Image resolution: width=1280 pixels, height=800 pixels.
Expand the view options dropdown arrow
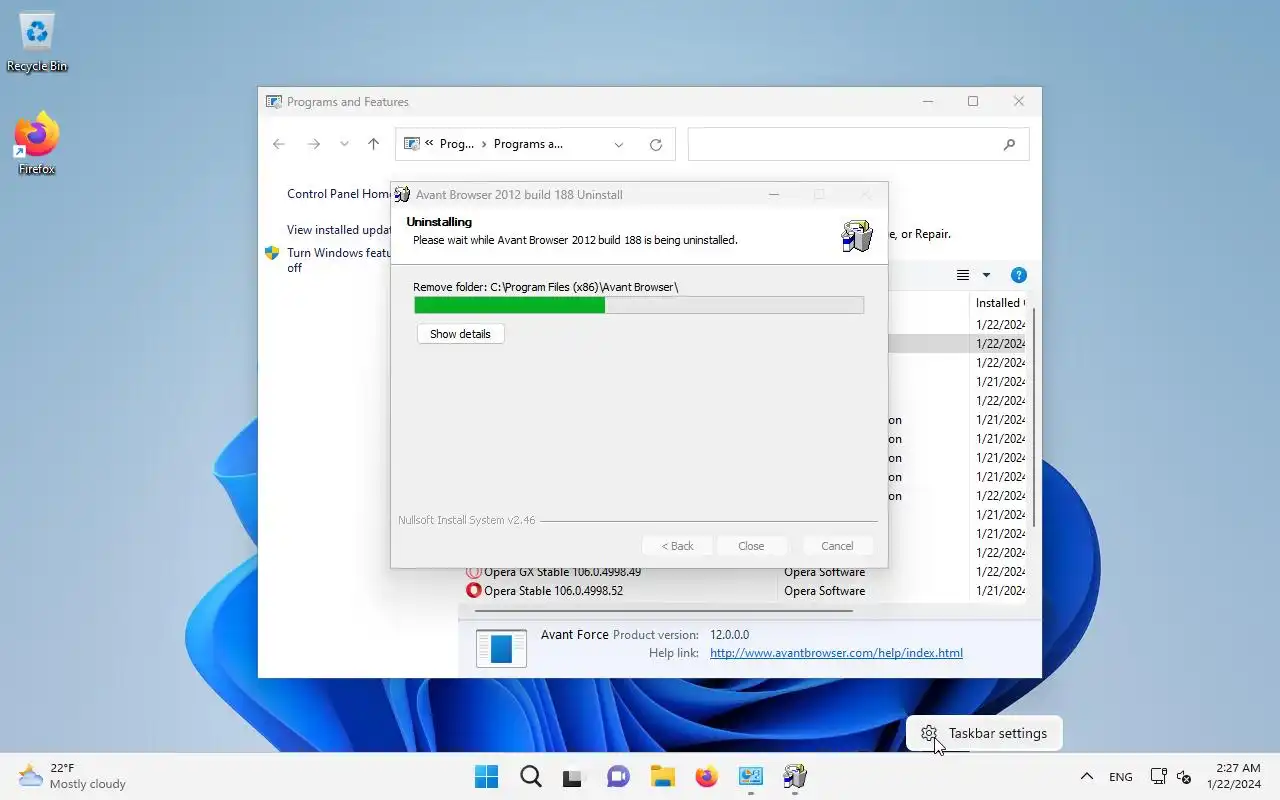[x=986, y=275]
